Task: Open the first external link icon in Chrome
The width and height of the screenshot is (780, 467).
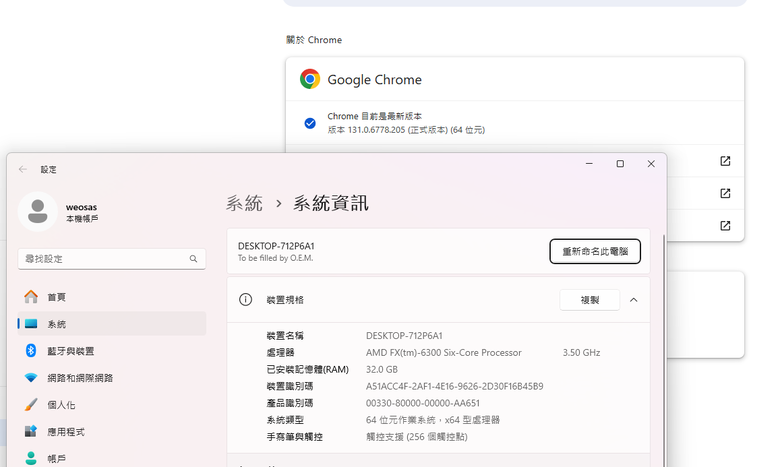Action: 725,161
